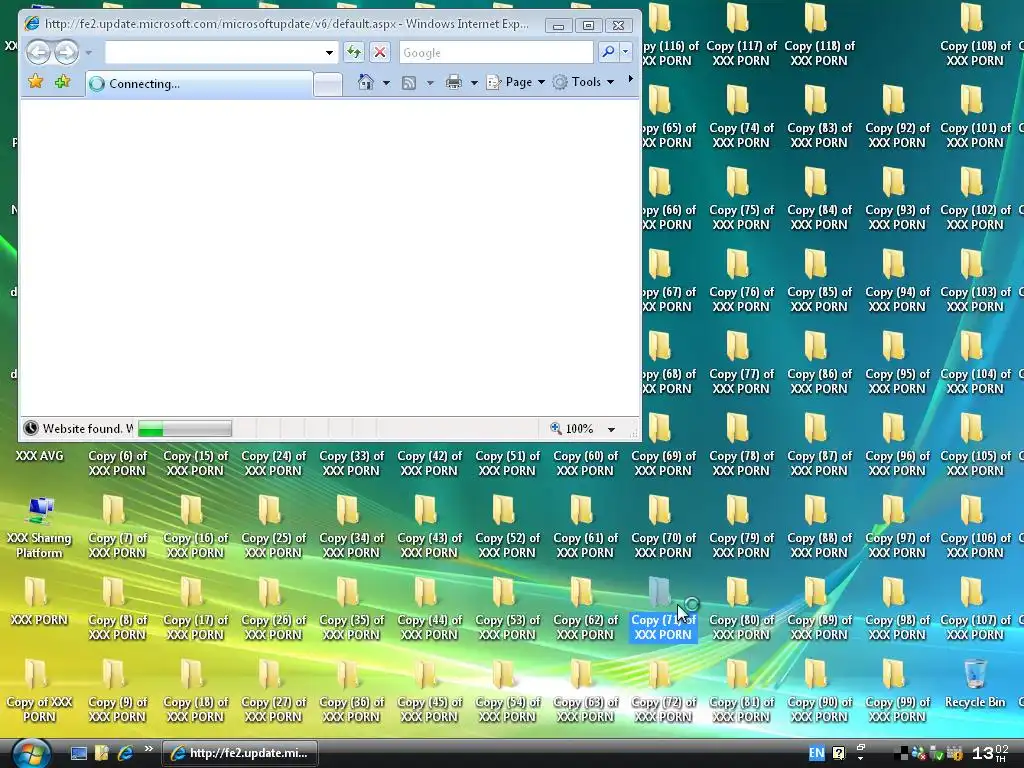Select the Connecting... browser tab
Screen dimensions: 1024x768
pyautogui.click(x=199, y=84)
